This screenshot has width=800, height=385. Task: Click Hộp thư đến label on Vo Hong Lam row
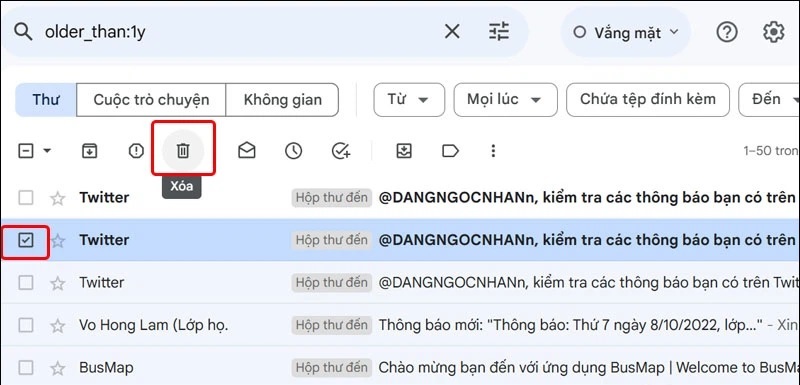coord(332,325)
